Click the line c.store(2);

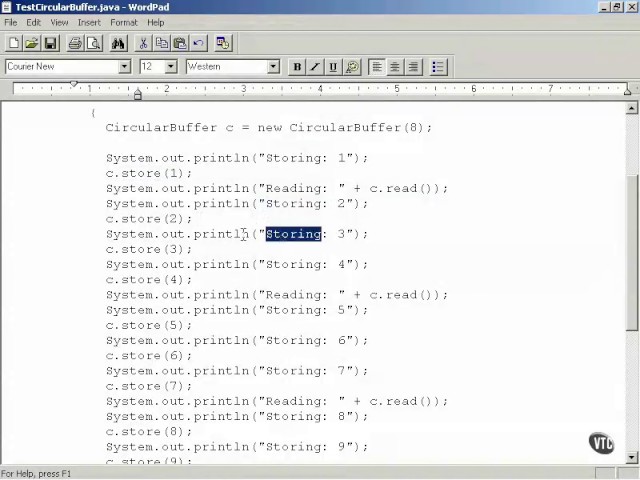[x=149, y=219]
